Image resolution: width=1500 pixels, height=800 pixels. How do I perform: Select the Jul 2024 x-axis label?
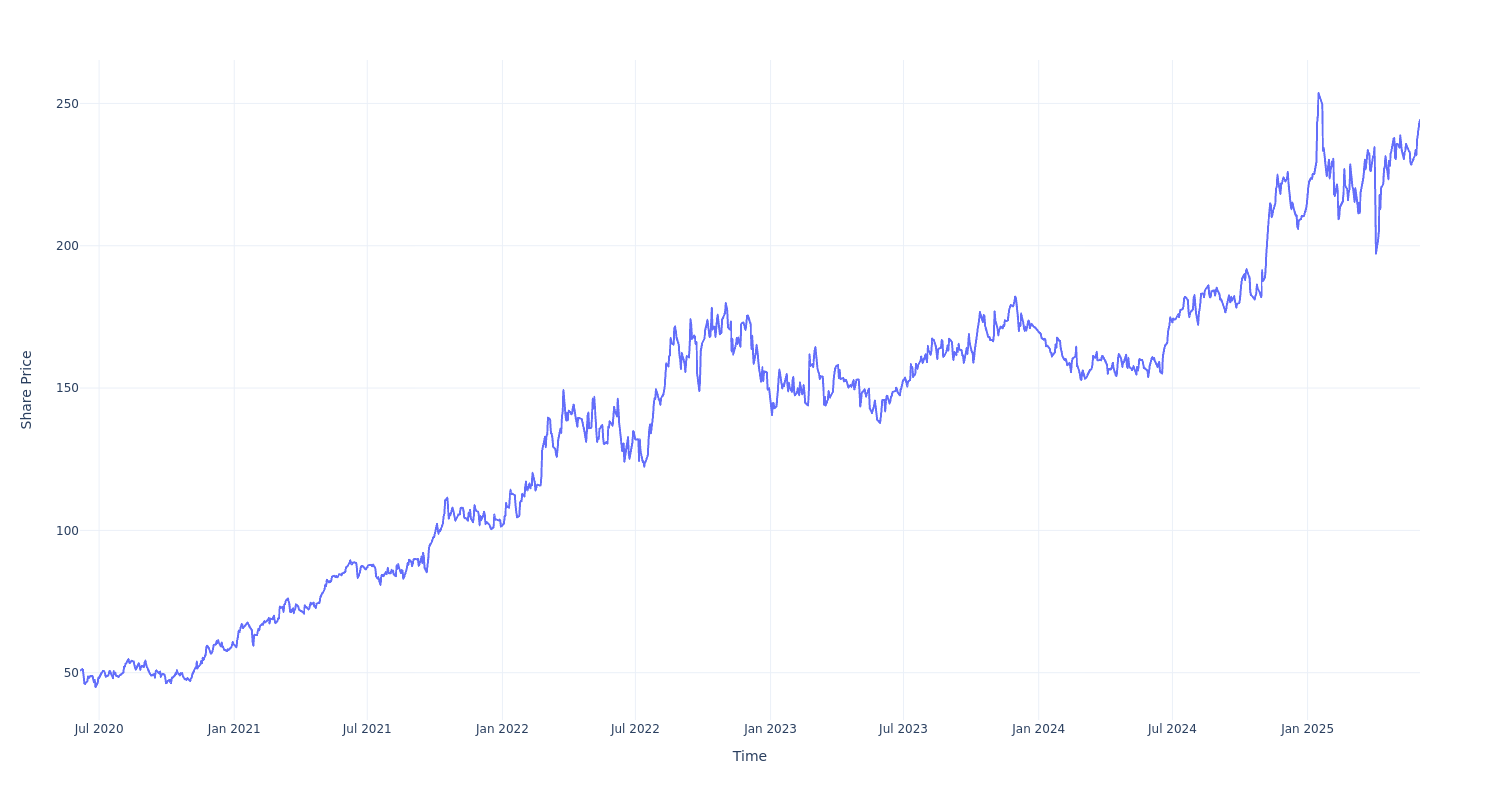click(x=1172, y=729)
